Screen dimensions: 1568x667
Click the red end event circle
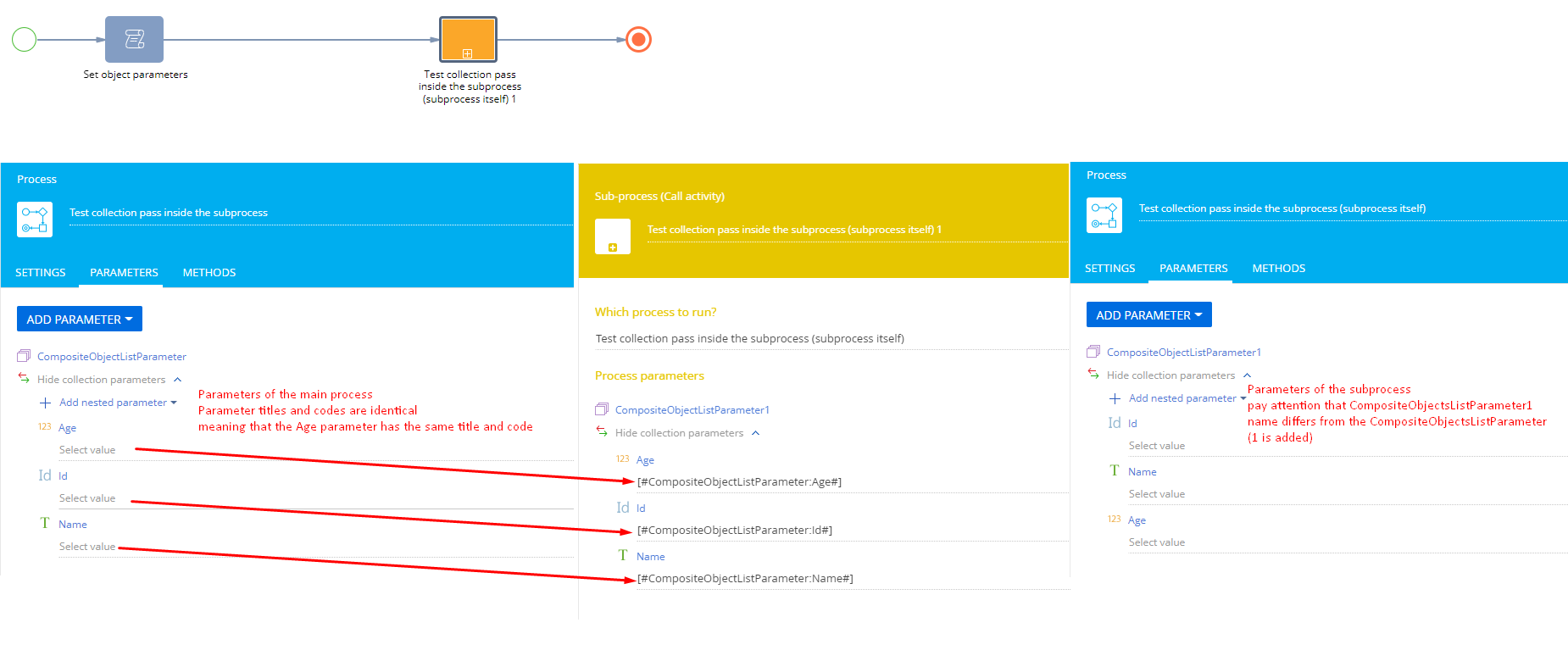tap(638, 40)
